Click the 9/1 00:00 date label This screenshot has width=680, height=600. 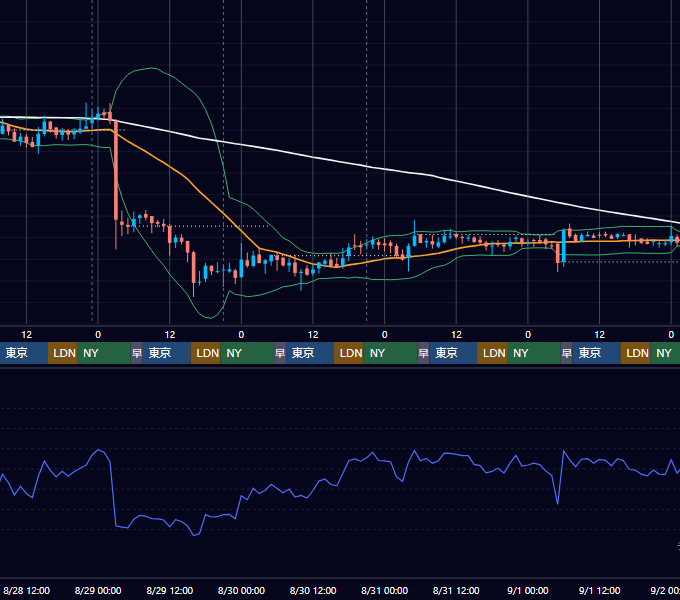tap(528, 590)
